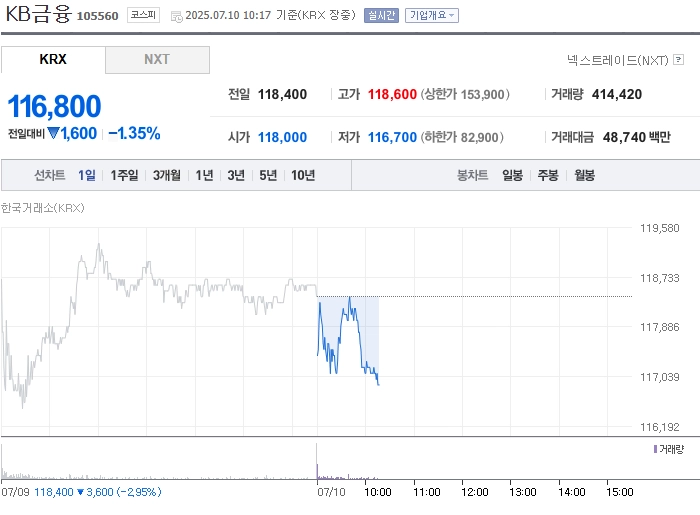Click the NXT help question mark icon
This screenshot has height=515, width=700.
point(678,59)
